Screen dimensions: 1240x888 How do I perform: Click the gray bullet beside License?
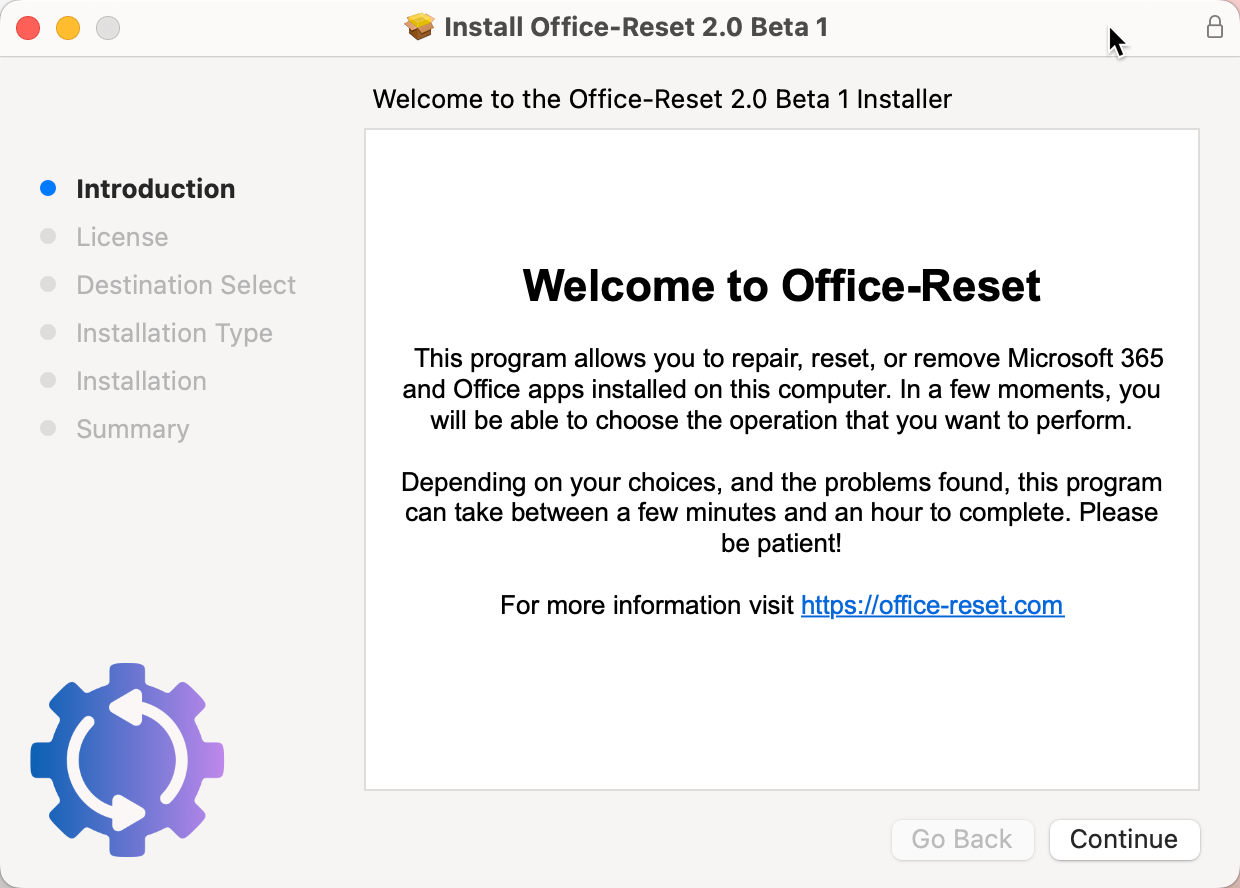[48, 236]
